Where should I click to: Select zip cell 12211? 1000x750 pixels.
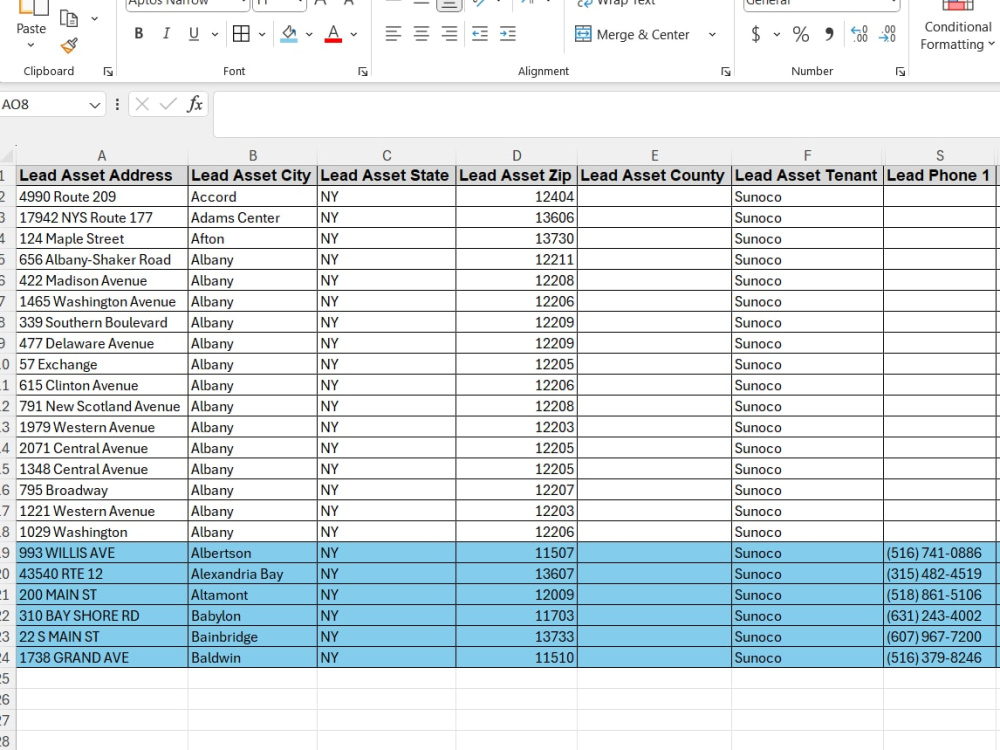point(517,260)
